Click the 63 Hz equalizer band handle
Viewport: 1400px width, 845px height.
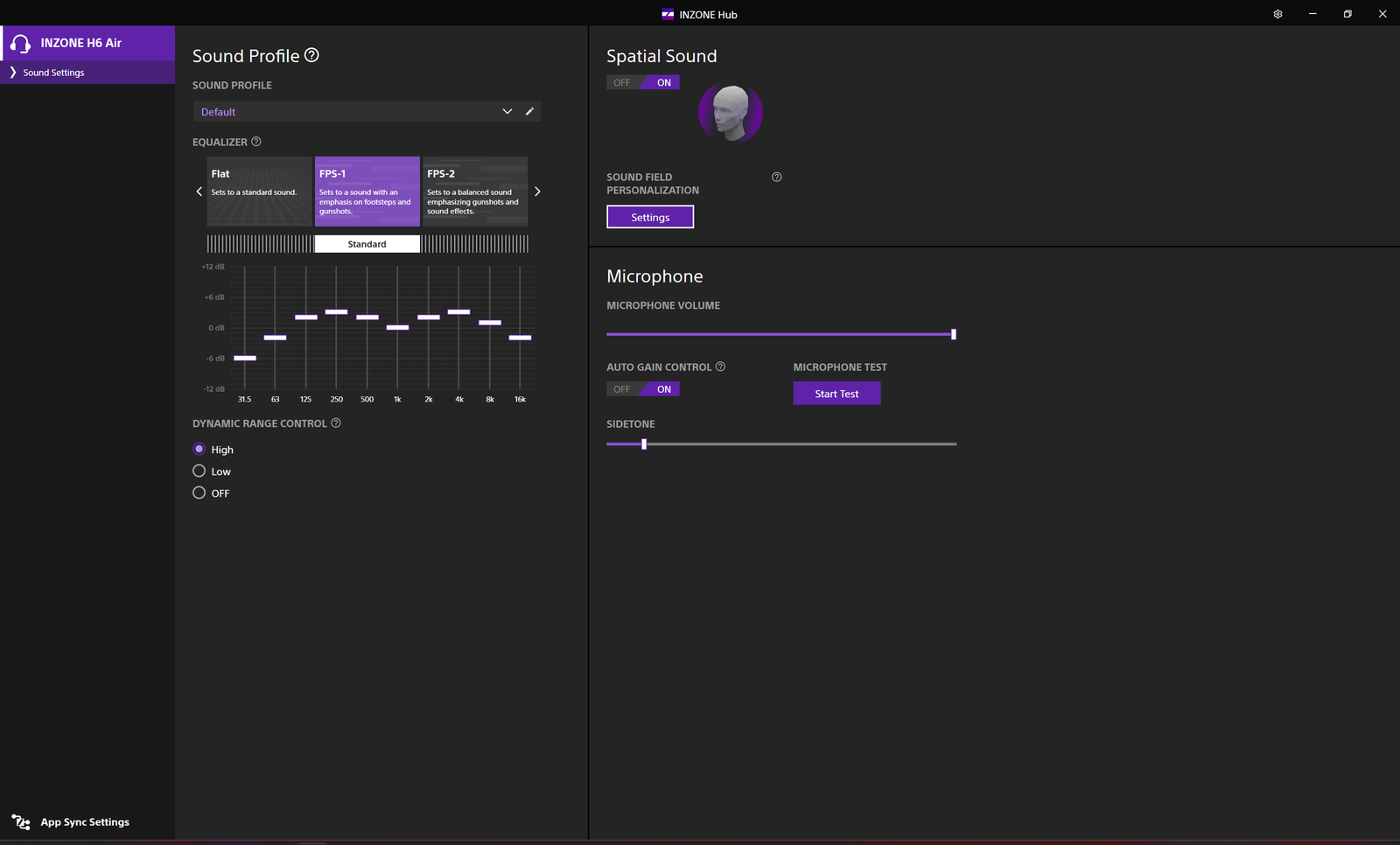pos(275,338)
